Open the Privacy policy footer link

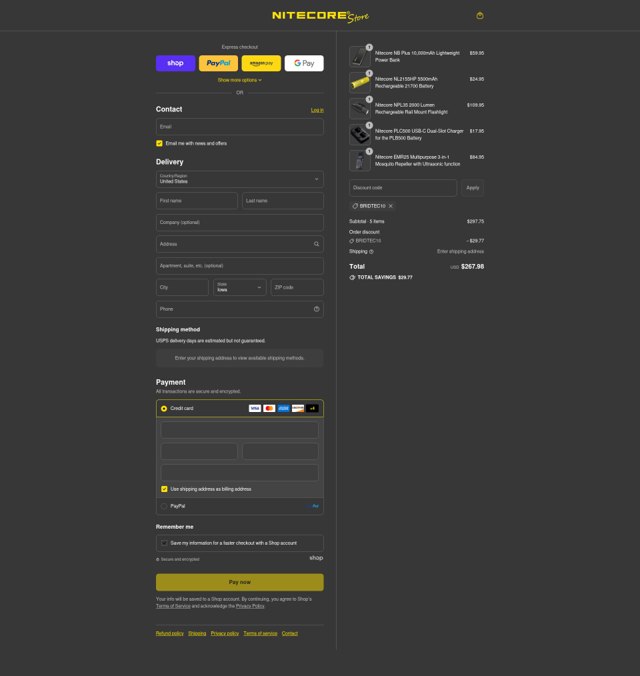pyautogui.click(x=225, y=634)
